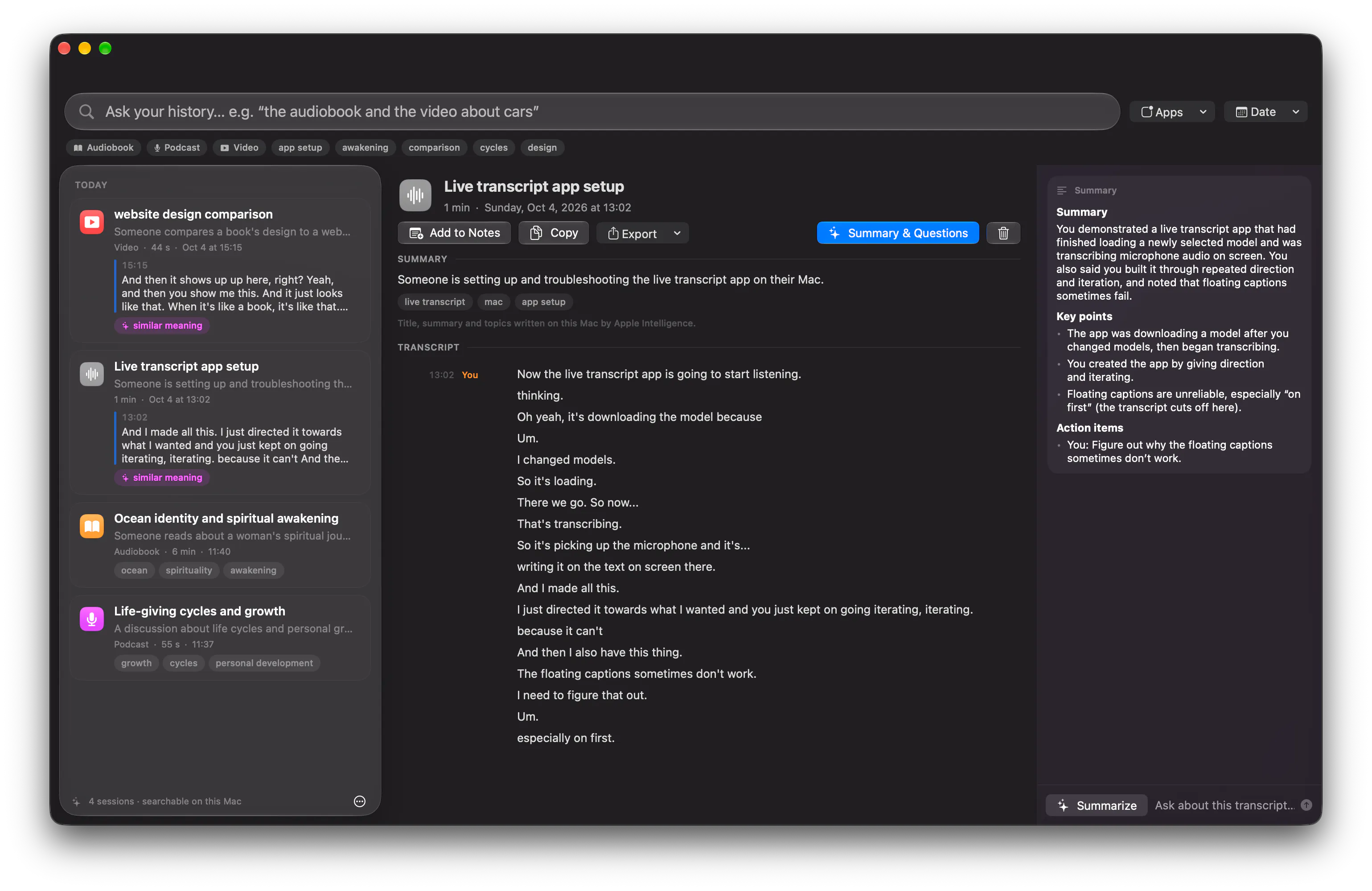Toggle the design filter chip
Image resolution: width=1372 pixels, height=891 pixels.
tap(542, 148)
